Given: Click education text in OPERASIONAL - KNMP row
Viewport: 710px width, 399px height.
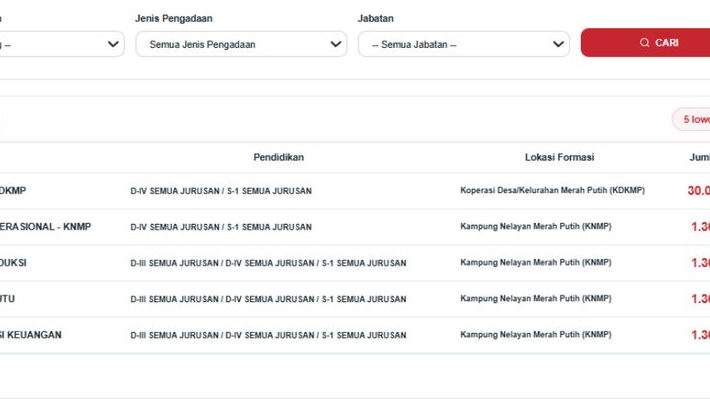Looking at the screenshot, I should 221,227.
